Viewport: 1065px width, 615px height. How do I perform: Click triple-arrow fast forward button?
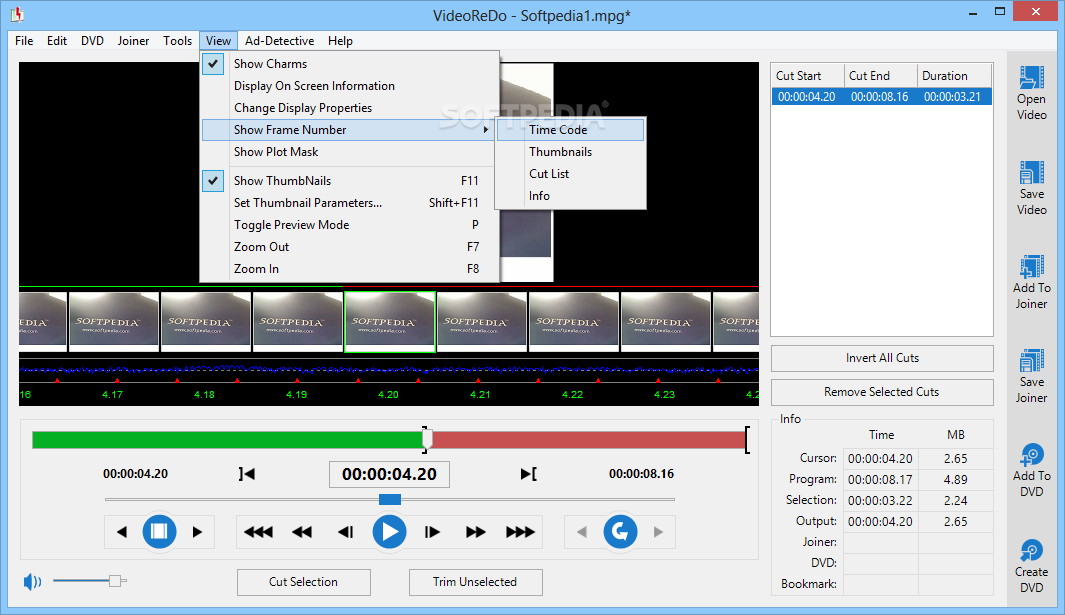(520, 532)
